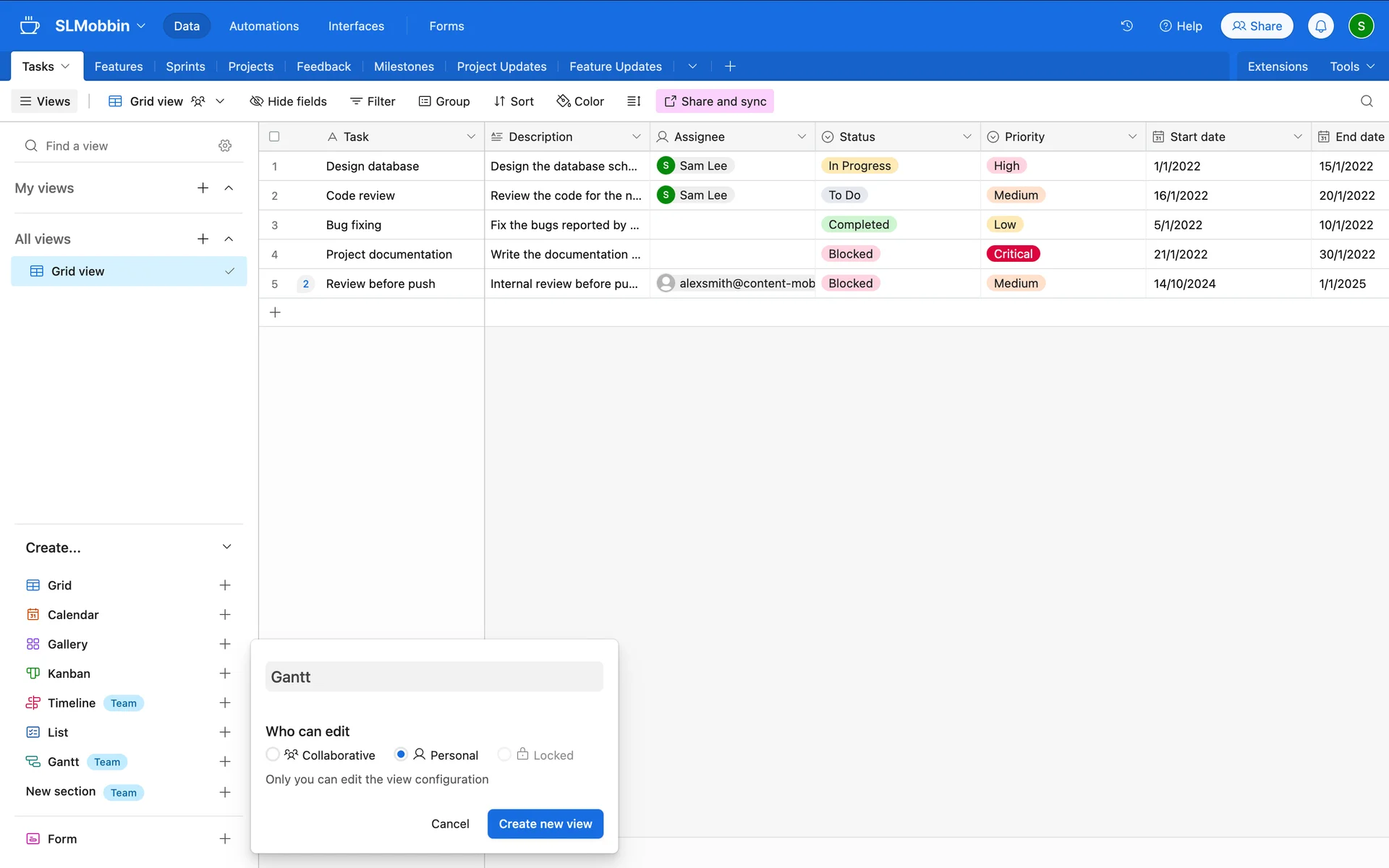Expand the Status column dropdown

pos(967,137)
